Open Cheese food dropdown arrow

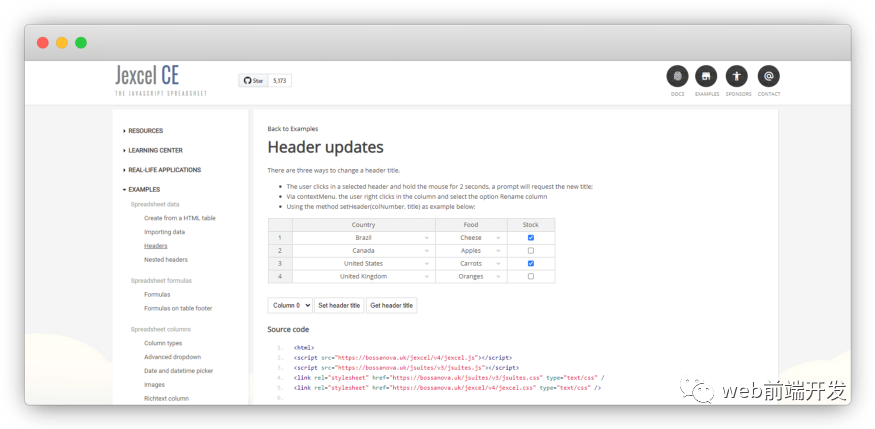498,238
